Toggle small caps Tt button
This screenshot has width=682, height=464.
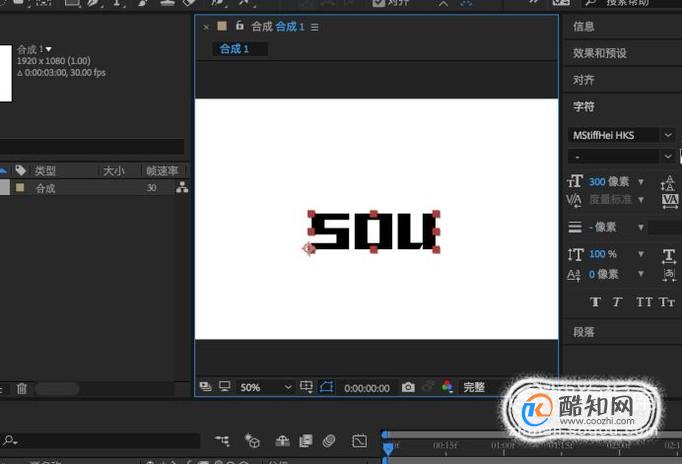pos(666,302)
